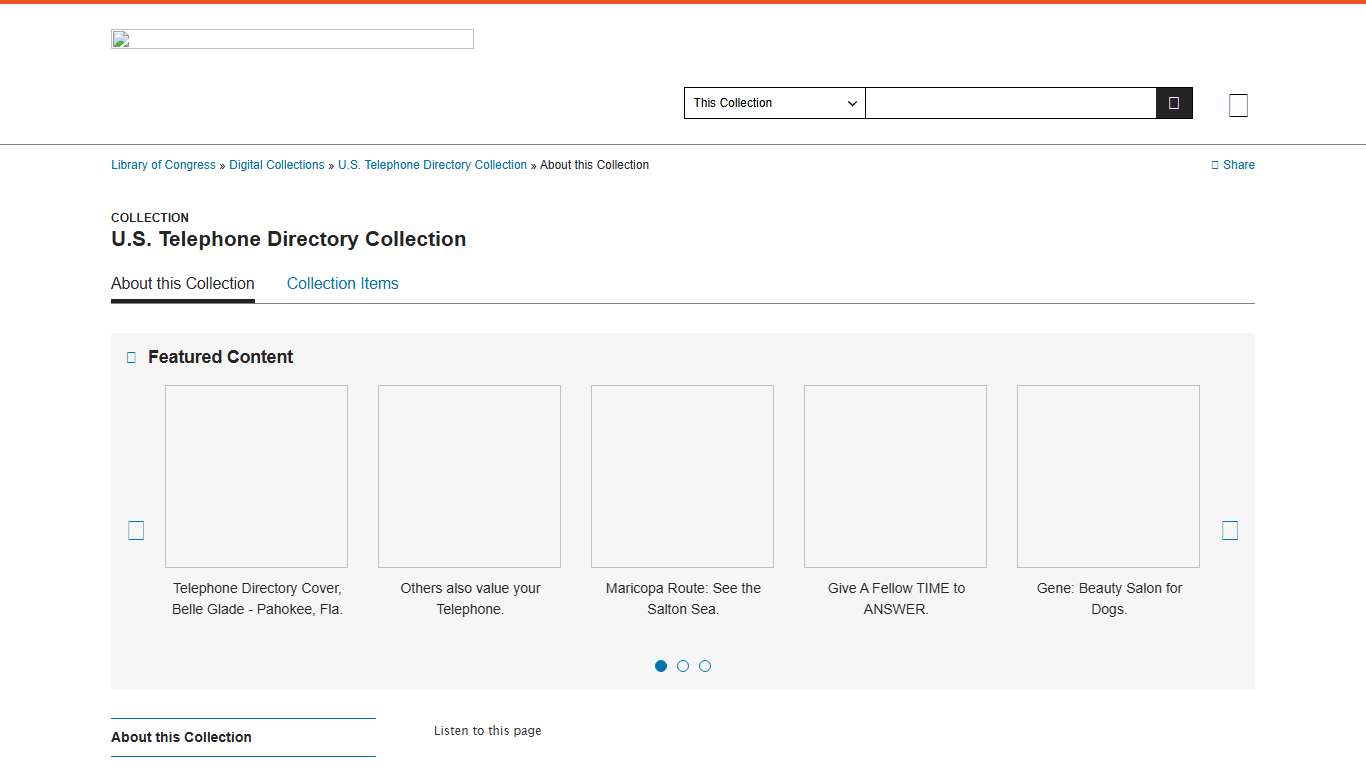Image resolution: width=1366 pixels, height=768 pixels.
Task: Open the top-right navigation menu icon
Action: click(x=1238, y=104)
